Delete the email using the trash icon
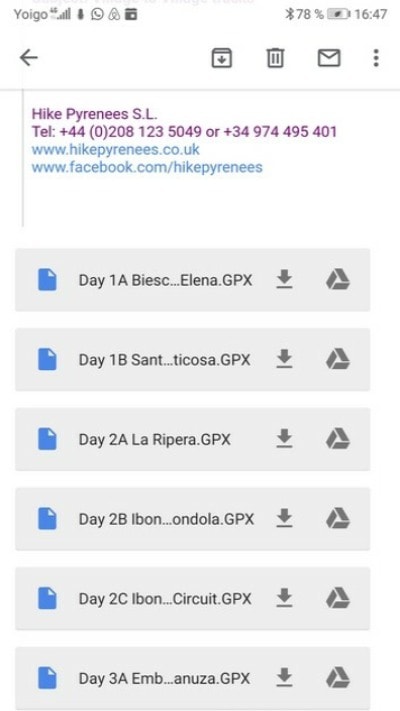 click(x=275, y=58)
